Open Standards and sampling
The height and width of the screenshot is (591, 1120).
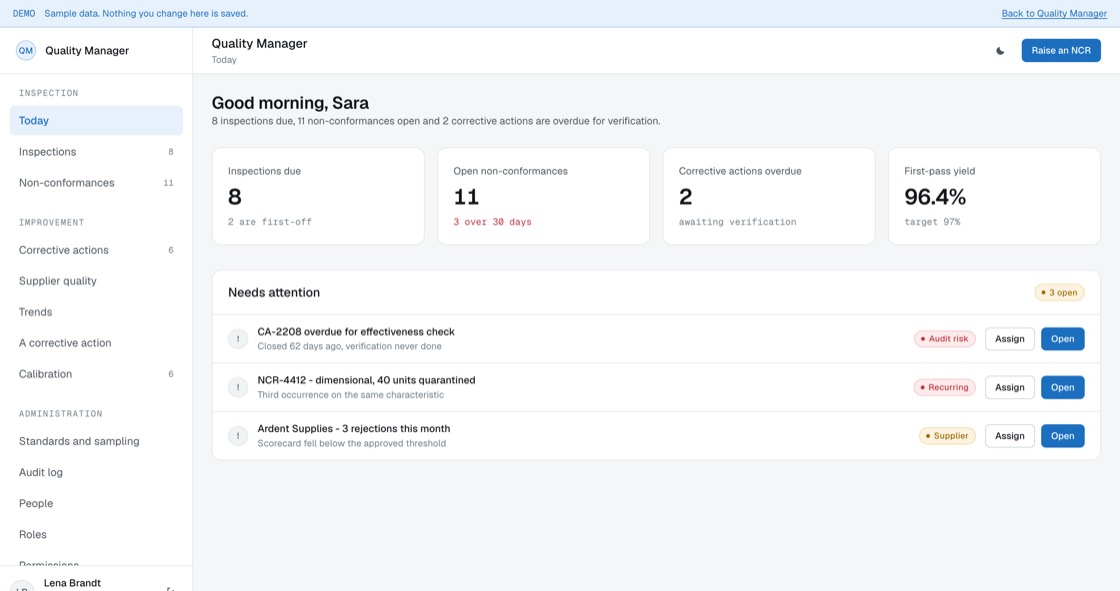[x=96, y=441]
